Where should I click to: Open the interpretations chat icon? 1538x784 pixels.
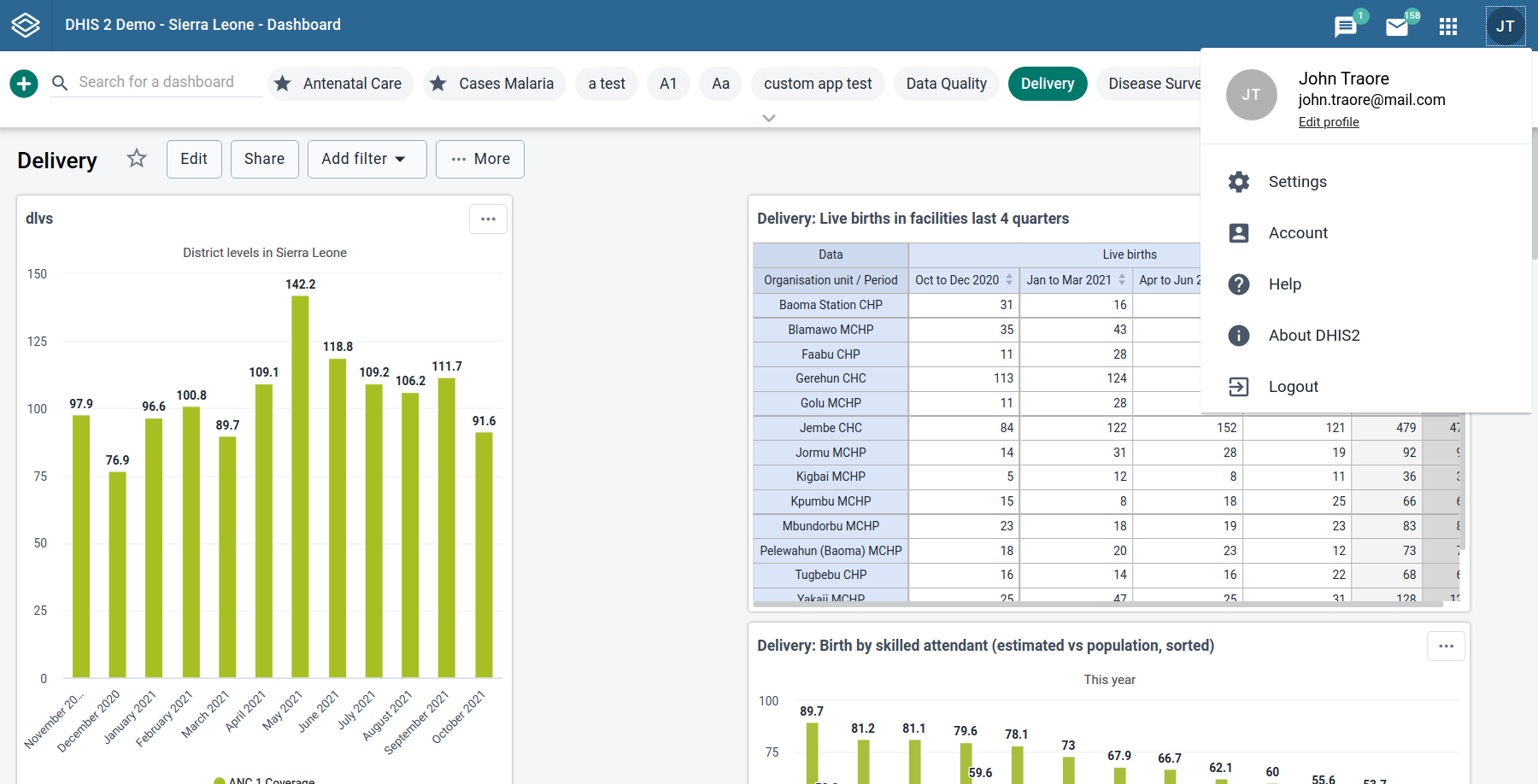pos(1345,27)
